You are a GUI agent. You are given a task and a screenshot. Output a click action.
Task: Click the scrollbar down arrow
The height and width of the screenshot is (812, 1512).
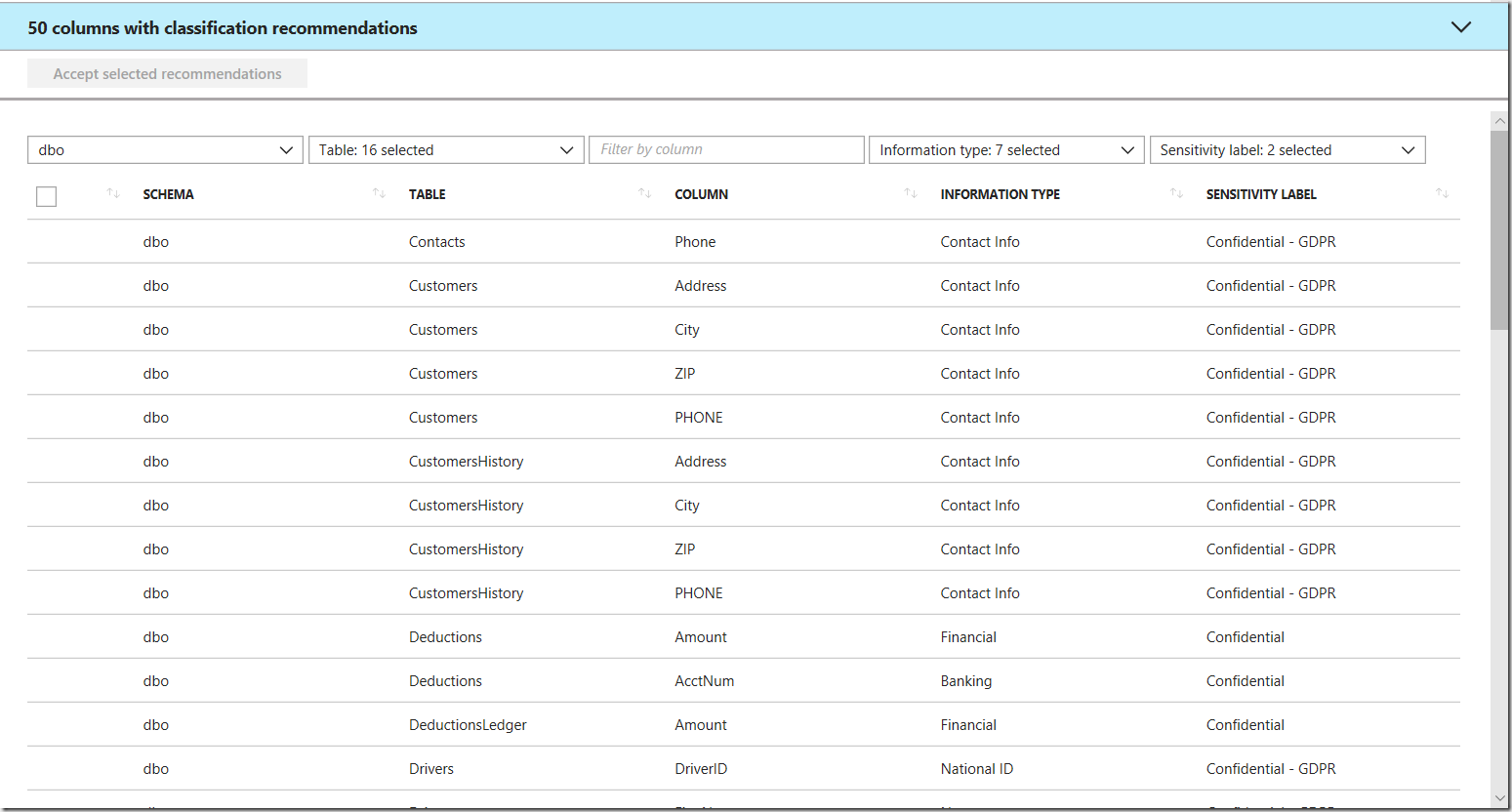pyautogui.click(x=1500, y=798)
